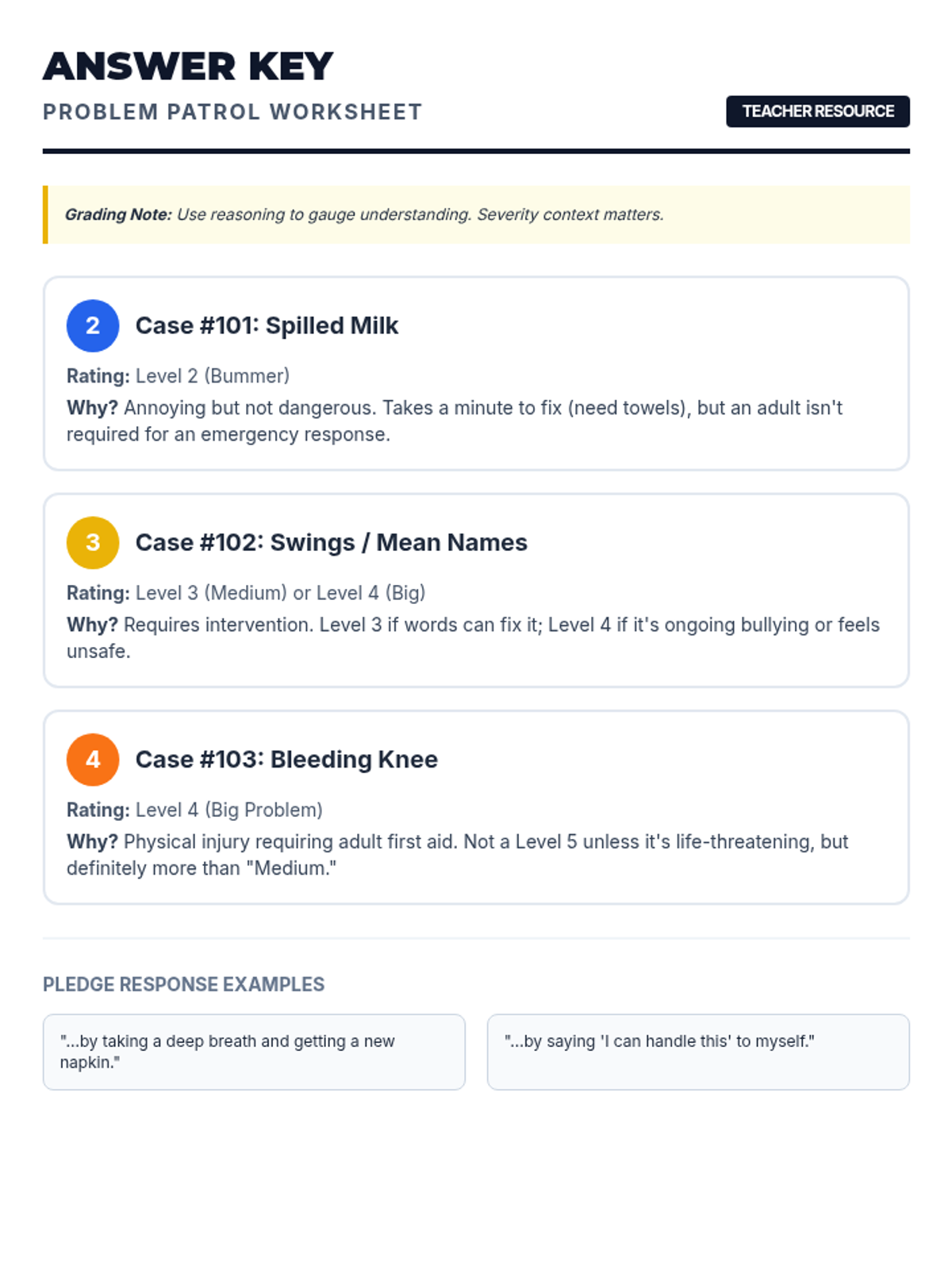The image size is (952, 1270).
Task: Click the PLEDGE RESPONSE EXAMPLES heading
Action: pos(183,984)
